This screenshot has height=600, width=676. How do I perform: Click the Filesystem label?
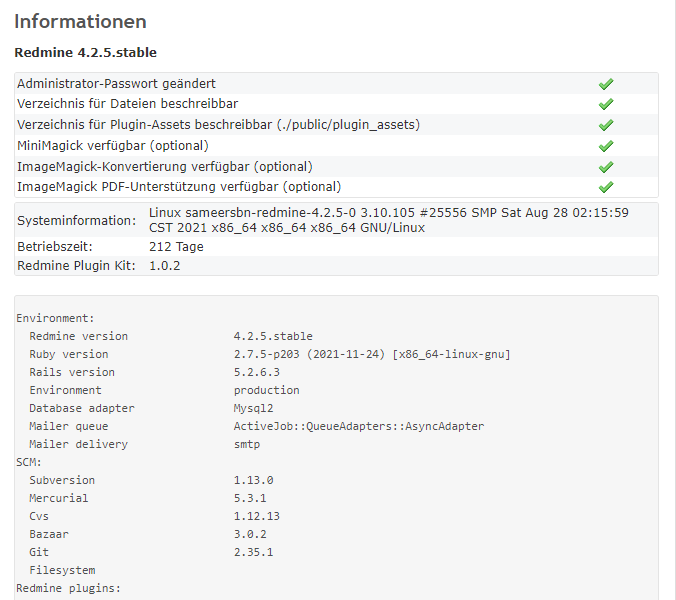pyautogui.click(x=62, y=570)
